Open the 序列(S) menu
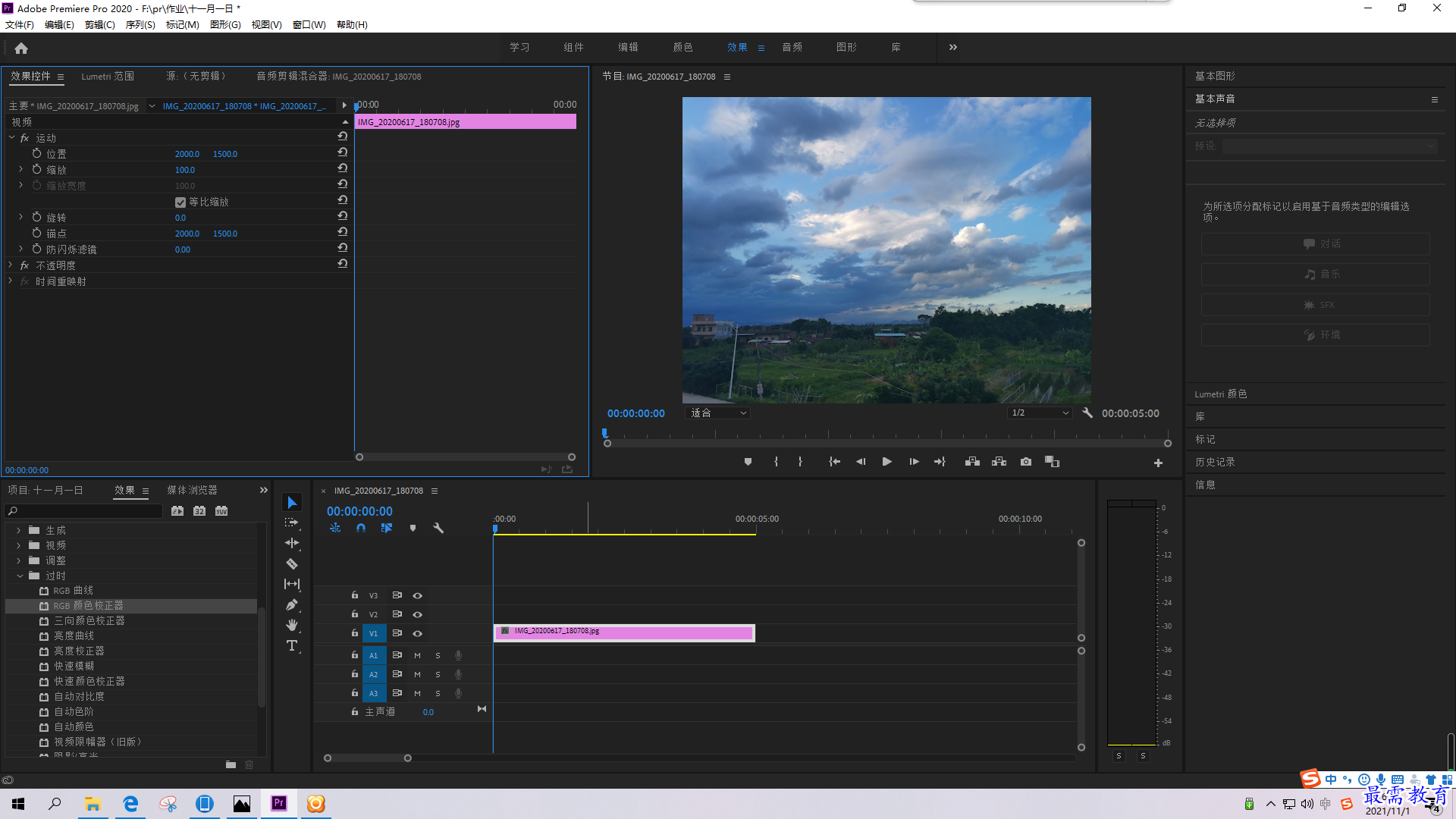 tap(140, 25)
